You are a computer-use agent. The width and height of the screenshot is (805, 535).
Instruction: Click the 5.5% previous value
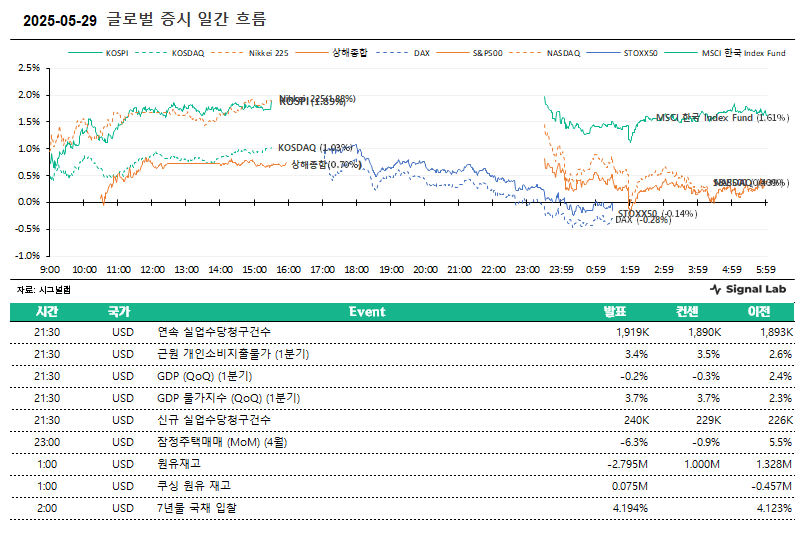click(780, 442)
